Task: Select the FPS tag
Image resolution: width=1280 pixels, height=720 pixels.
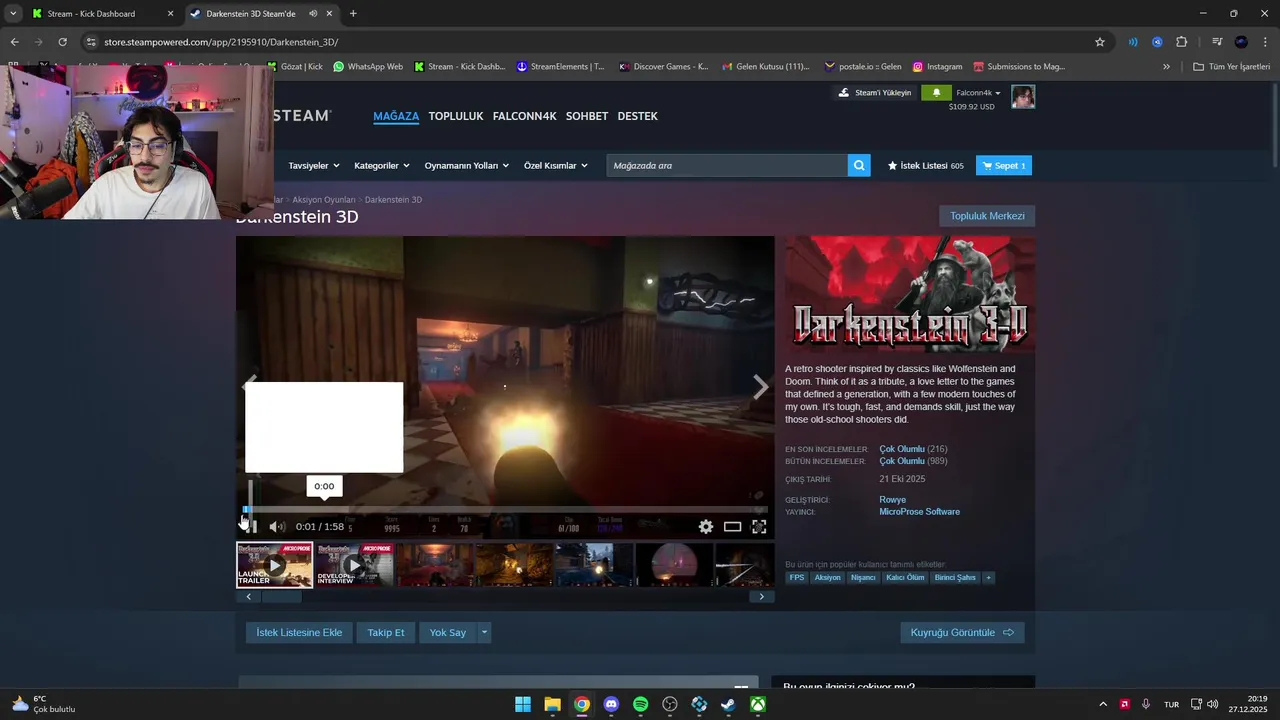Action: (x=797, y=578)
